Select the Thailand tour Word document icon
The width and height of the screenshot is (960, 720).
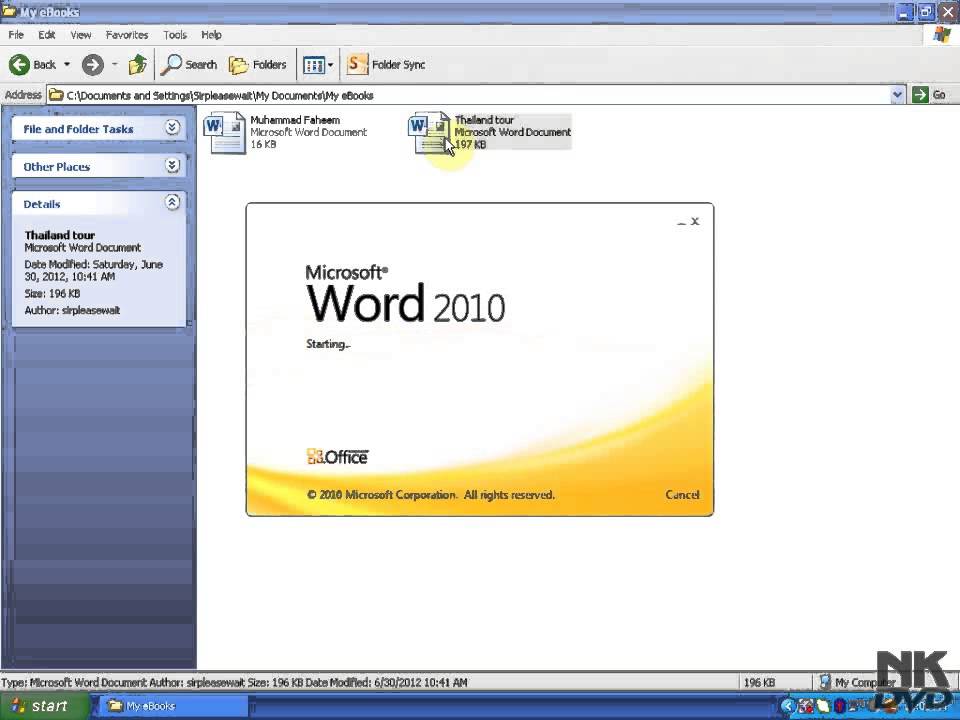(x=429, y=132)
